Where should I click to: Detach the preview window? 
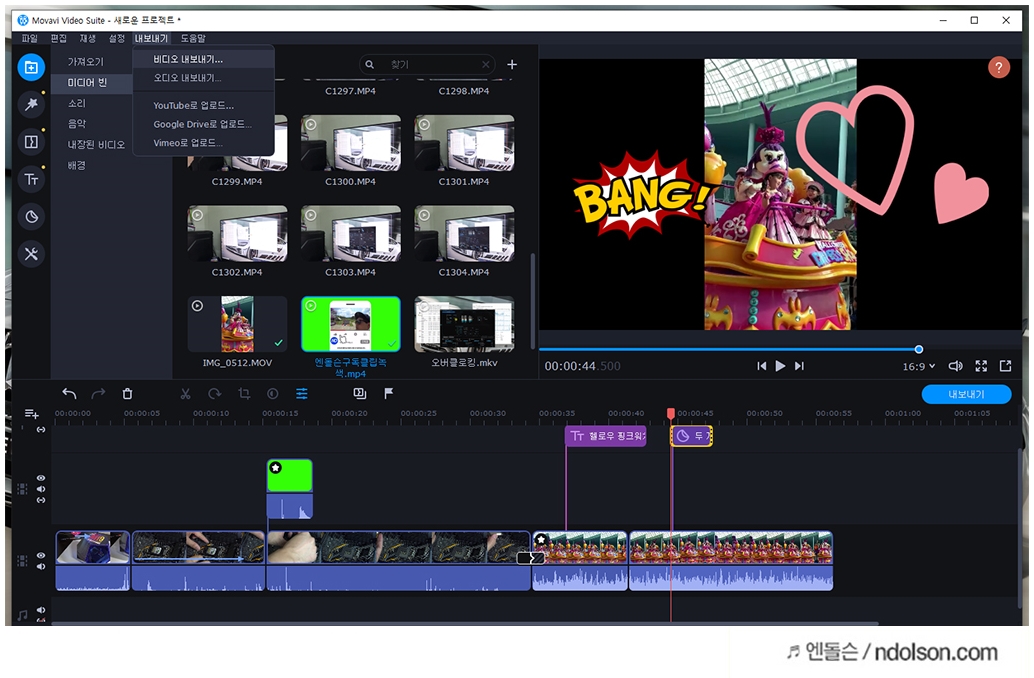(x=1006, y=366)
